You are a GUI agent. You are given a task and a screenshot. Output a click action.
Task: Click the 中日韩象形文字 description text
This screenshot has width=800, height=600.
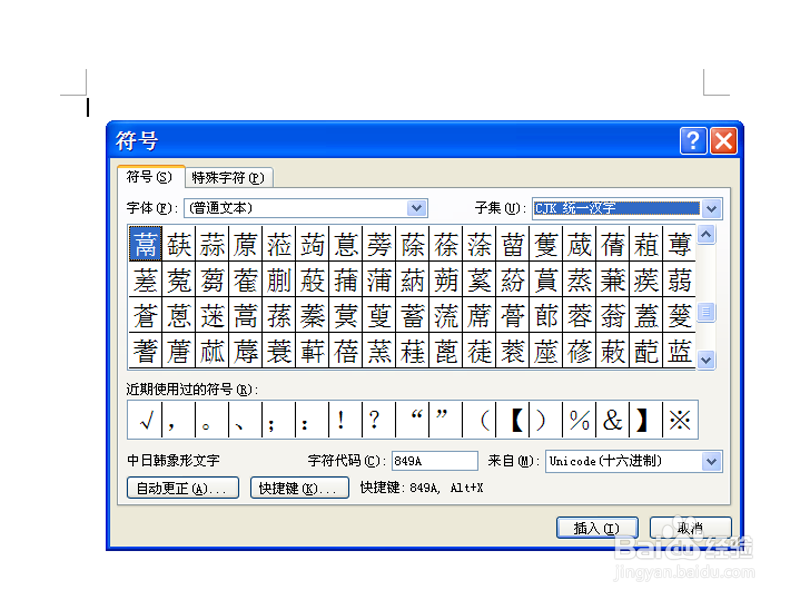(173, 460)
